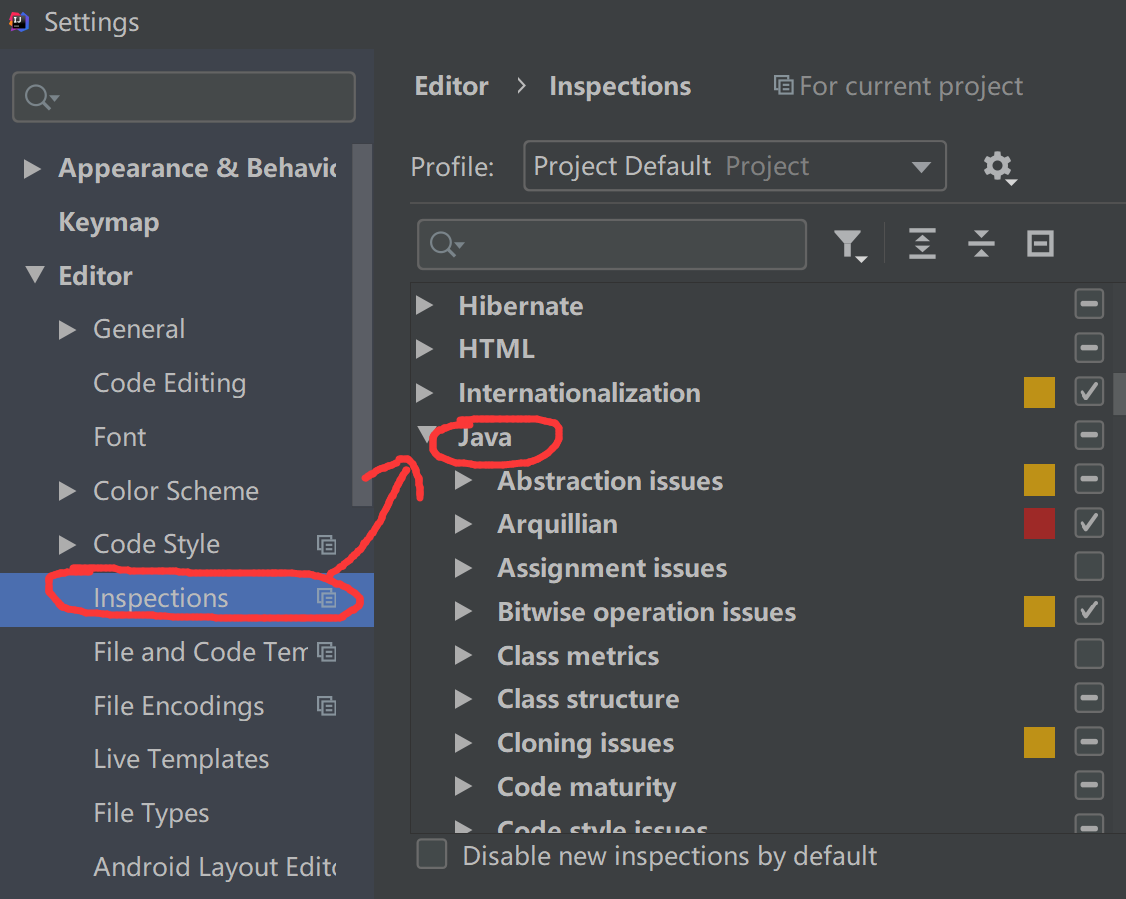Expand the Class metrics arrow
Viewport: 1126px width, 899px height.
(463, 656)
